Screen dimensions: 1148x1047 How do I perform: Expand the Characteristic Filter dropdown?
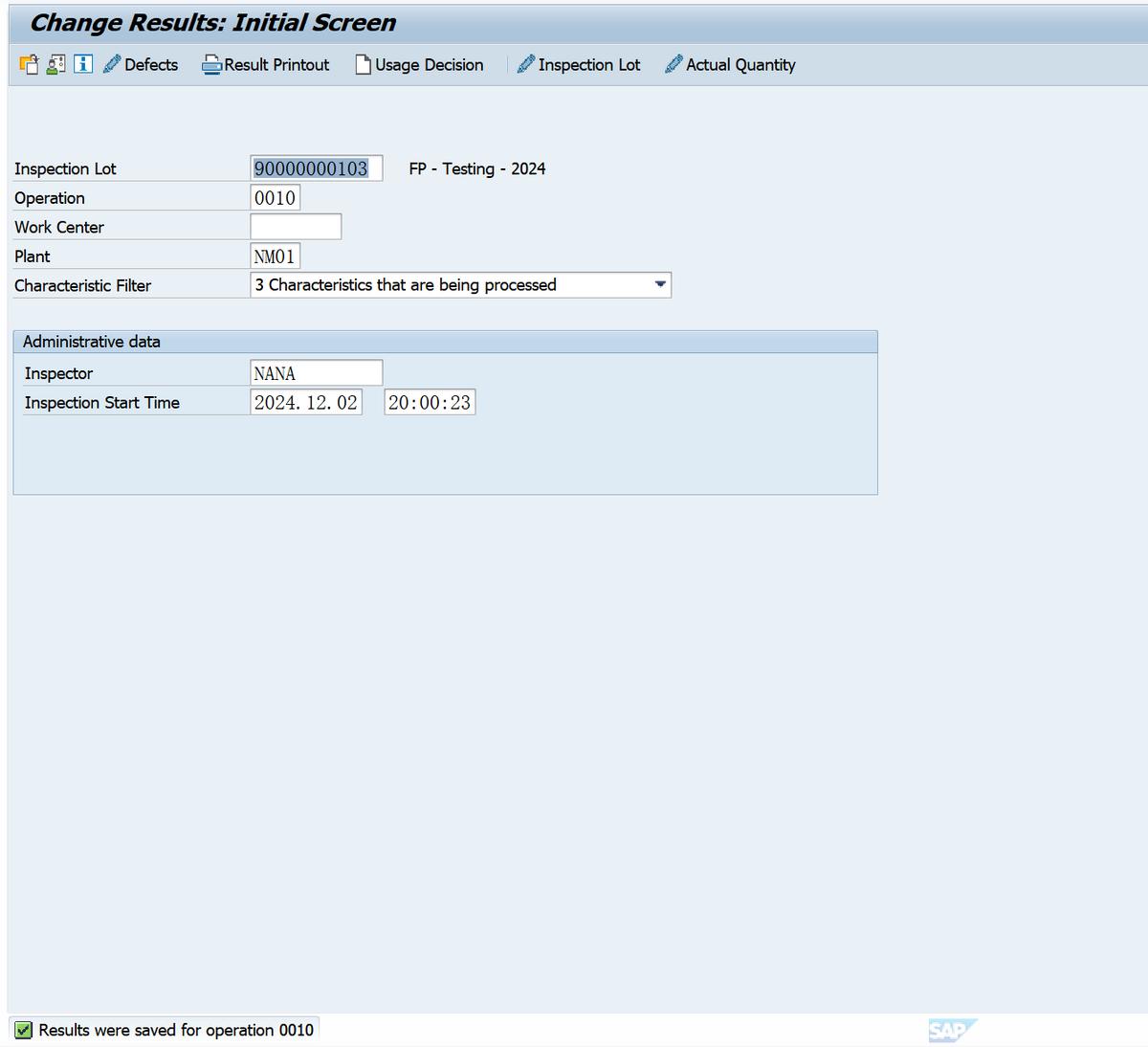[660, 285]
